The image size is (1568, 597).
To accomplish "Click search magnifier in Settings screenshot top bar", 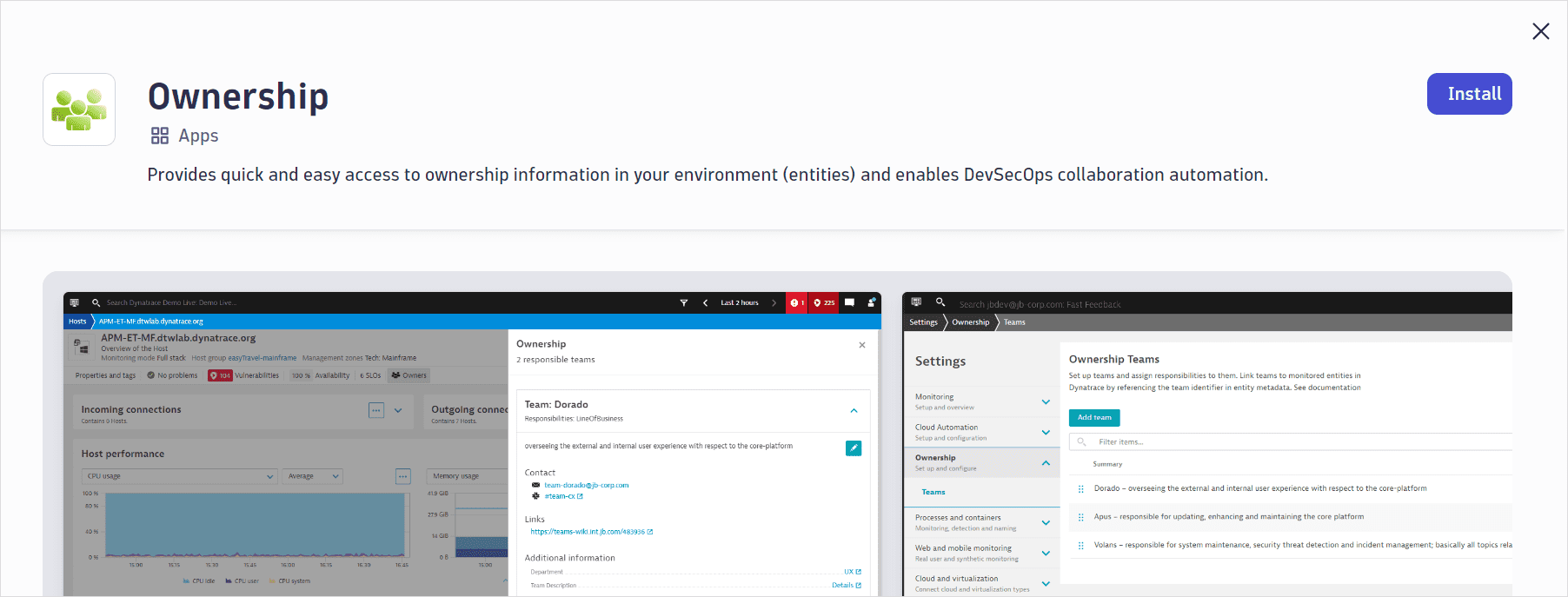I will 940,302.
